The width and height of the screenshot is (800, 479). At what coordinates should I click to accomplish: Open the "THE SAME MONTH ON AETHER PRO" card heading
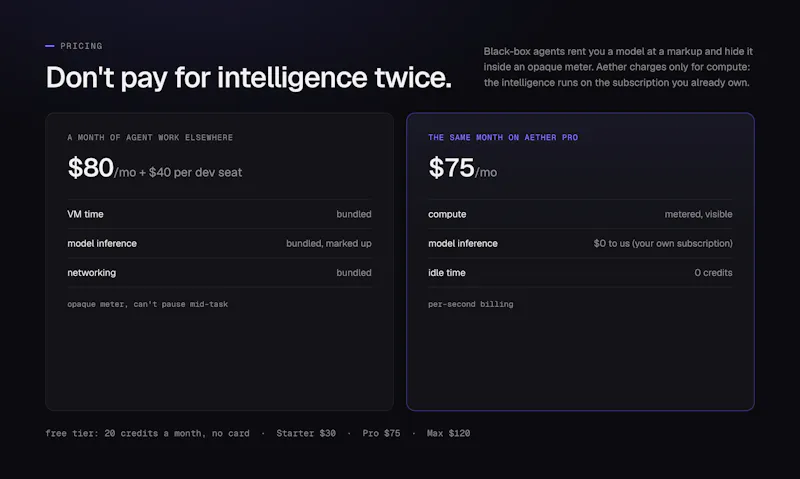[503, 137]
